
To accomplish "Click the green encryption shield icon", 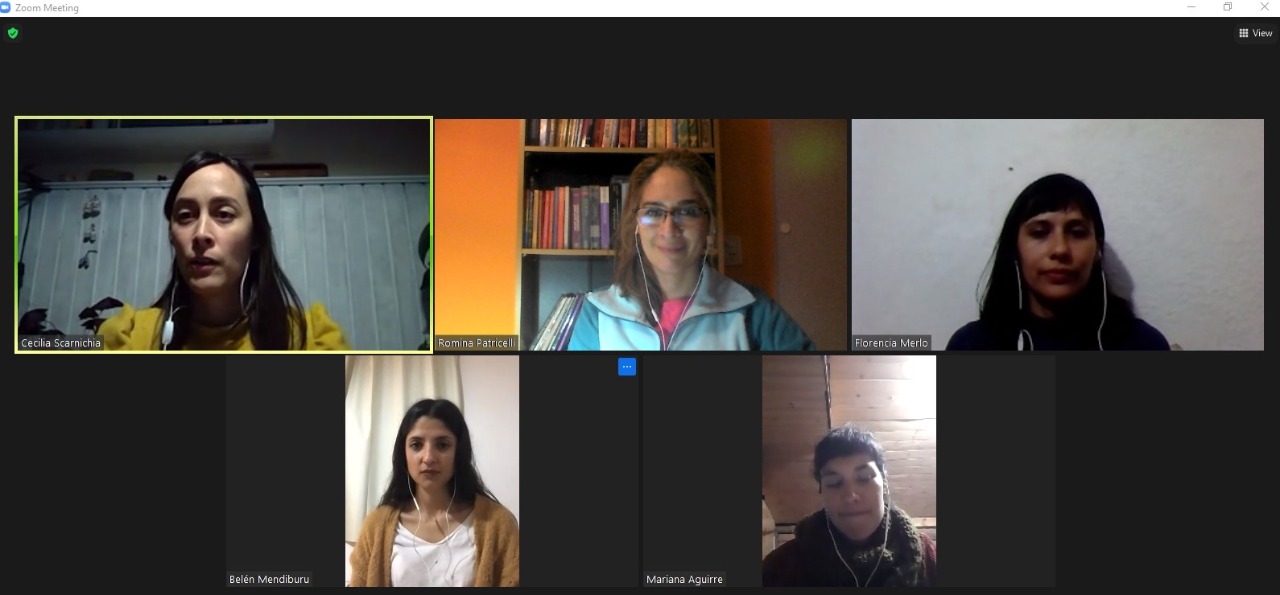I will [13, 33].
